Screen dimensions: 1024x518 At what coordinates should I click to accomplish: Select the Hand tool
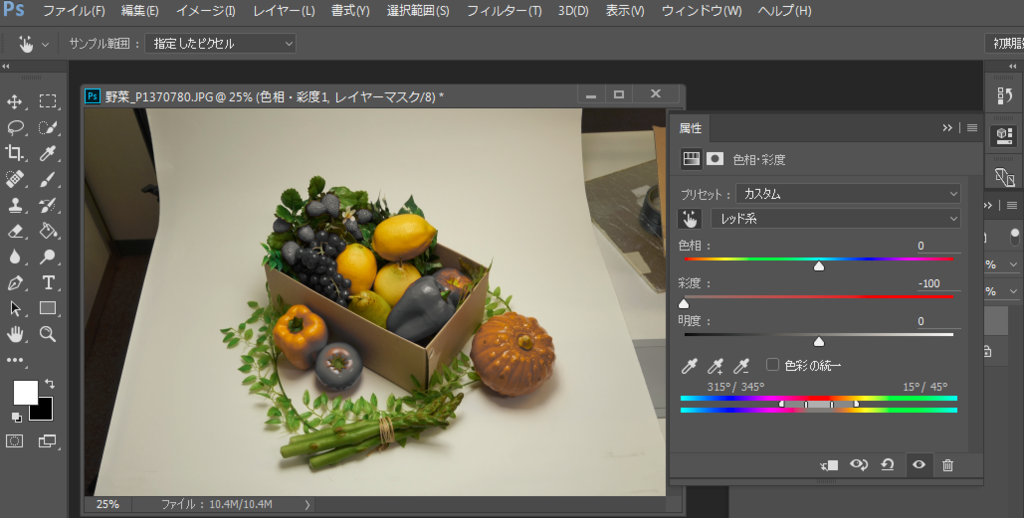coord(14,334)
